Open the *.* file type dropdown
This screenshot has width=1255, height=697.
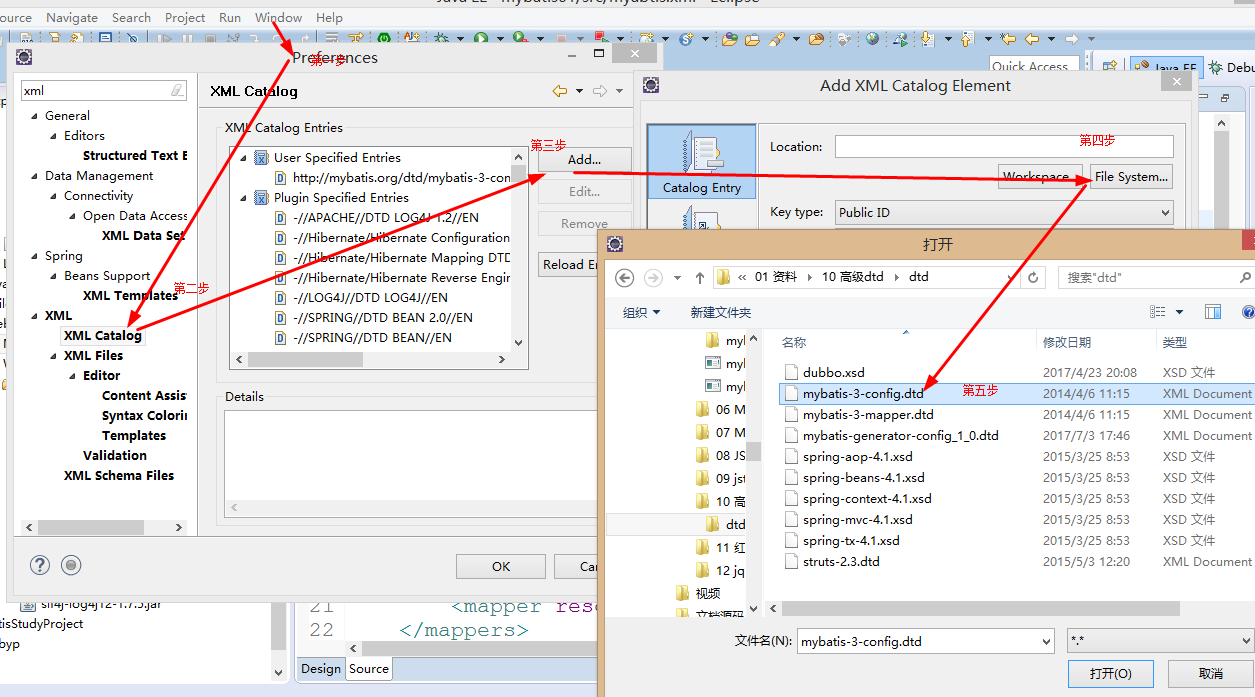pos(1161,641)
